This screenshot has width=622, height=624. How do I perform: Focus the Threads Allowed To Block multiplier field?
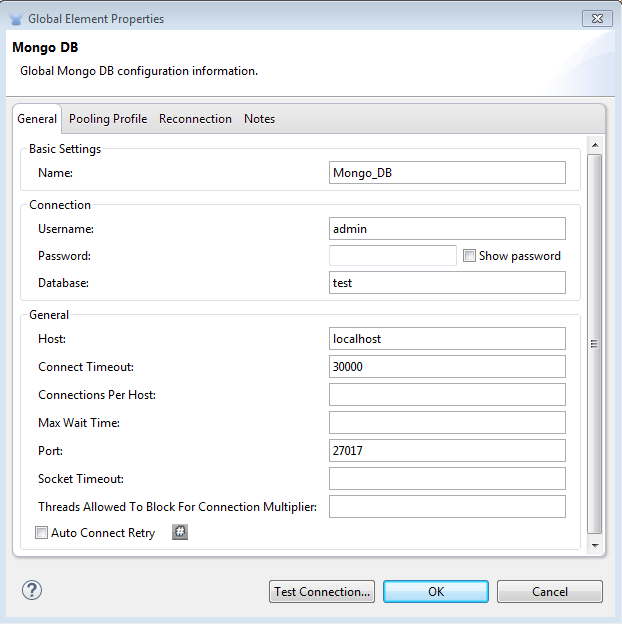(x=447, y=507)
